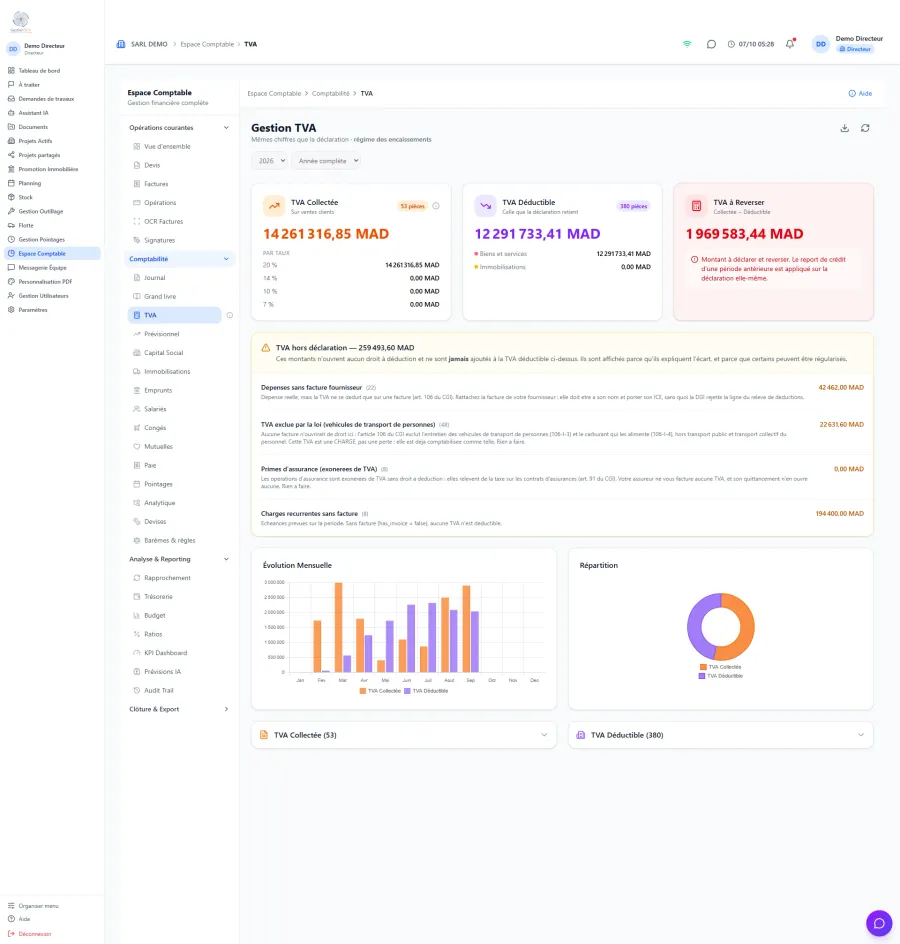Open Factures in Opérations courantes
This screenshot has height=944, width=900.
[156, 184]
